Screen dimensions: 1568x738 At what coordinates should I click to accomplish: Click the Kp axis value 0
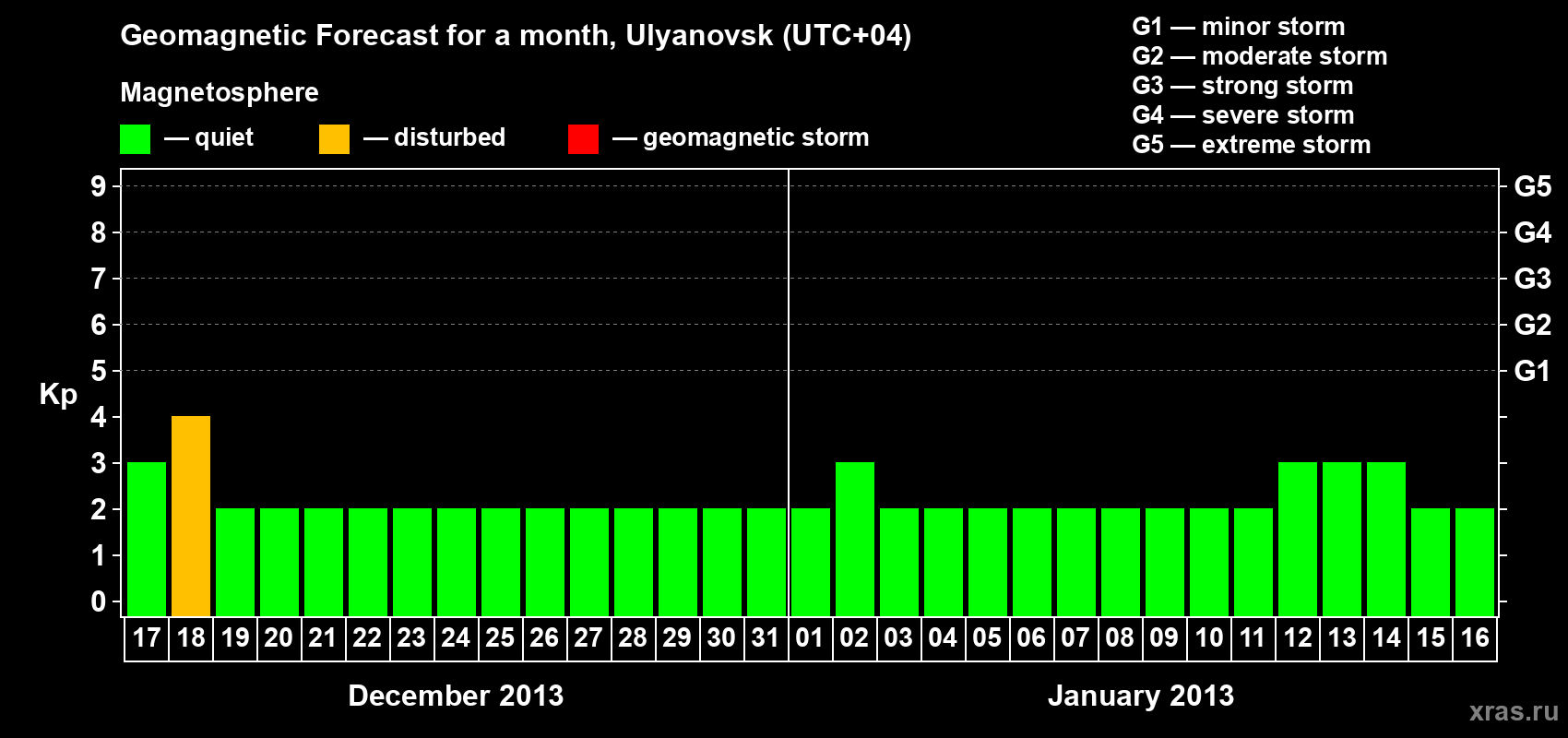[x=99, y=601]
